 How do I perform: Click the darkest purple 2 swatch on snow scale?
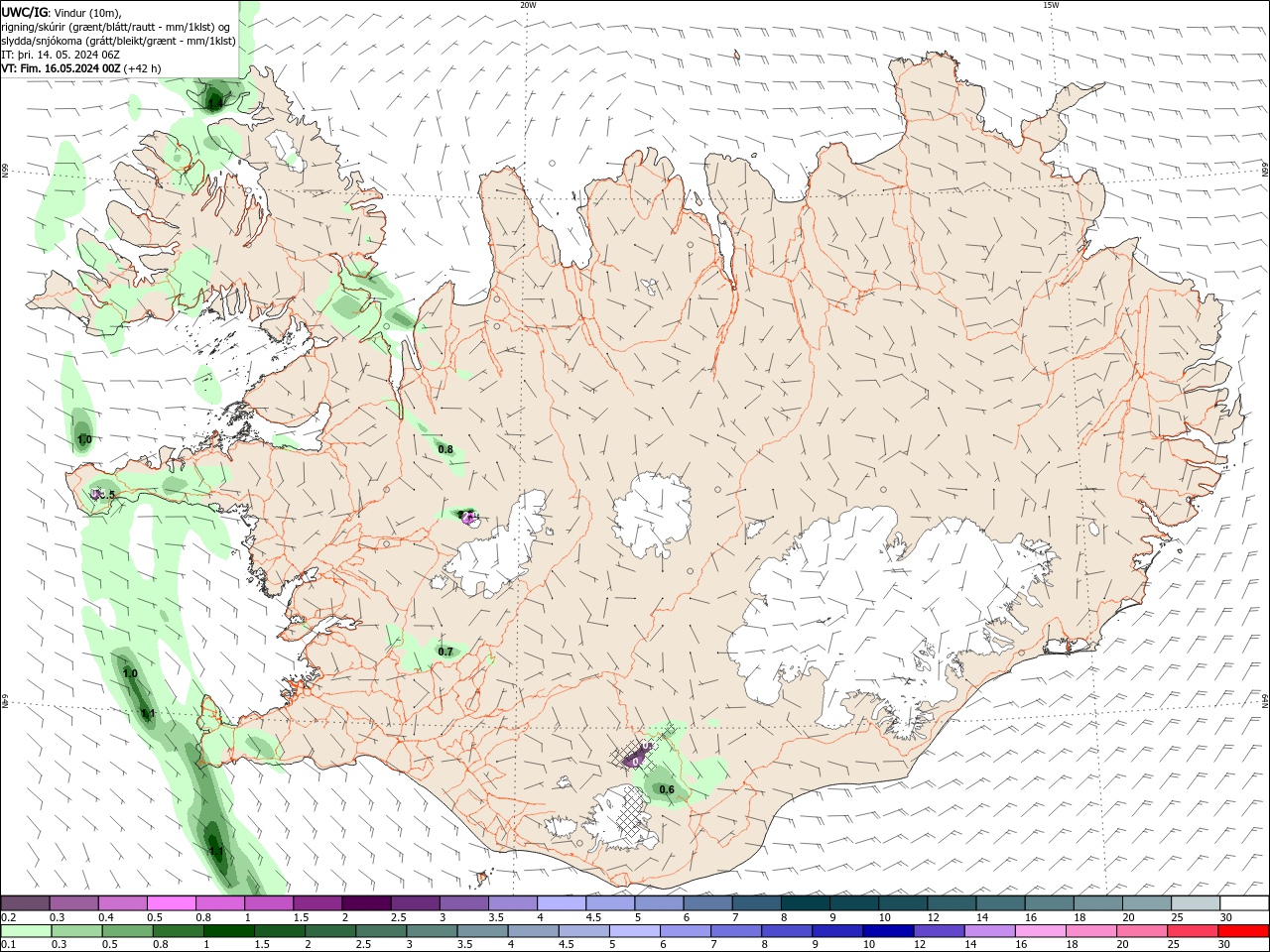pyautogui.click(x=366, y=903)
